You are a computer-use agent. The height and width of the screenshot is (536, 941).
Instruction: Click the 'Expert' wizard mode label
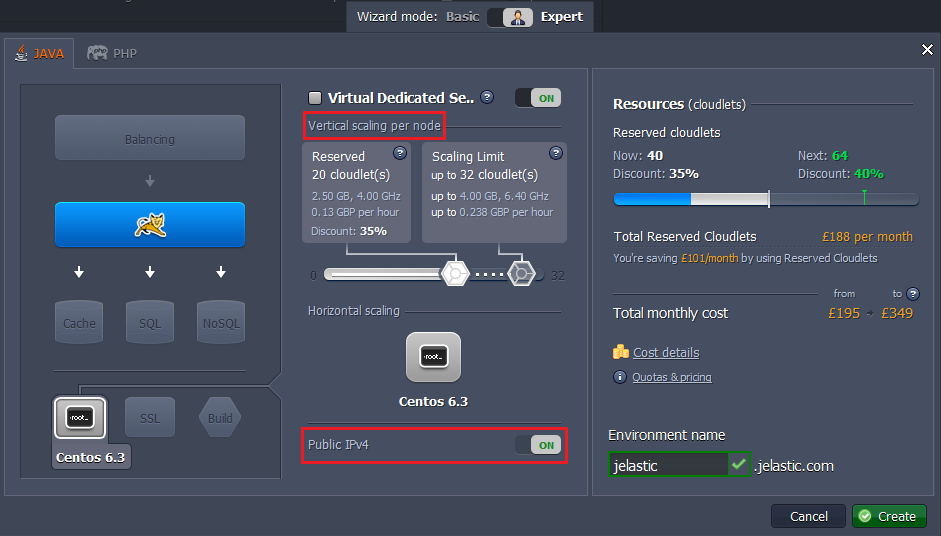point(562,17)
